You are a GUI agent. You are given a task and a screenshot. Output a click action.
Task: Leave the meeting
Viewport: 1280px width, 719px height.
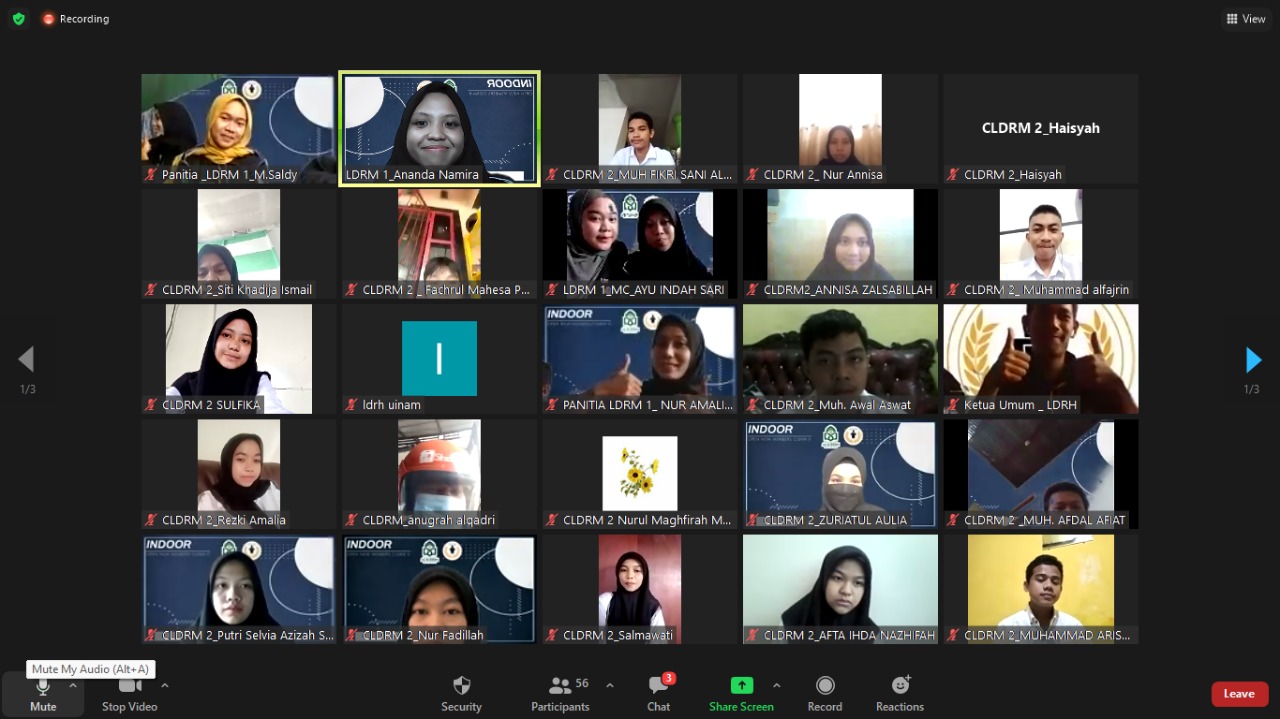[x=1240, y=694]
